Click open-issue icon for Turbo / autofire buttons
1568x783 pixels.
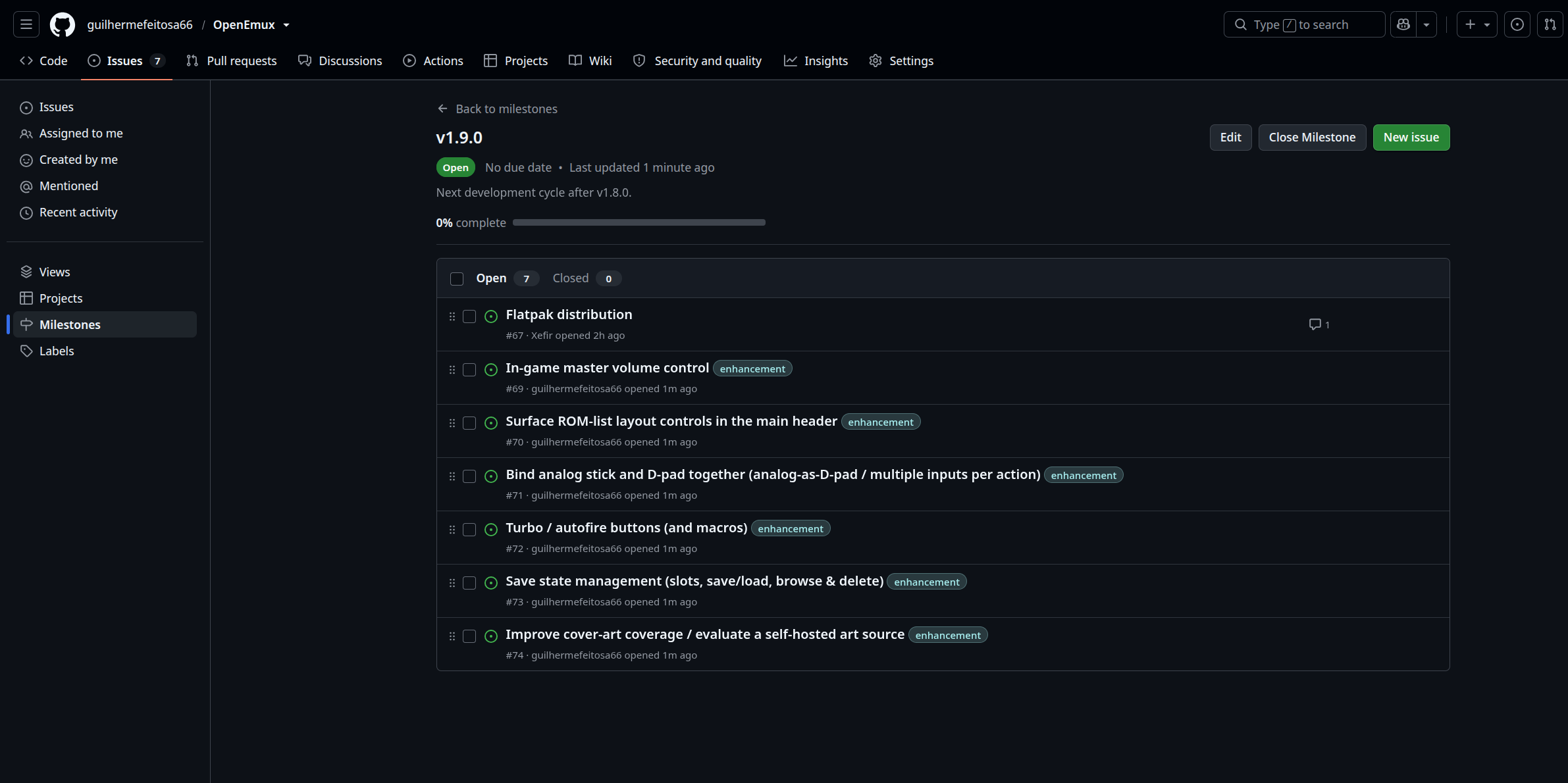point(491,530)
